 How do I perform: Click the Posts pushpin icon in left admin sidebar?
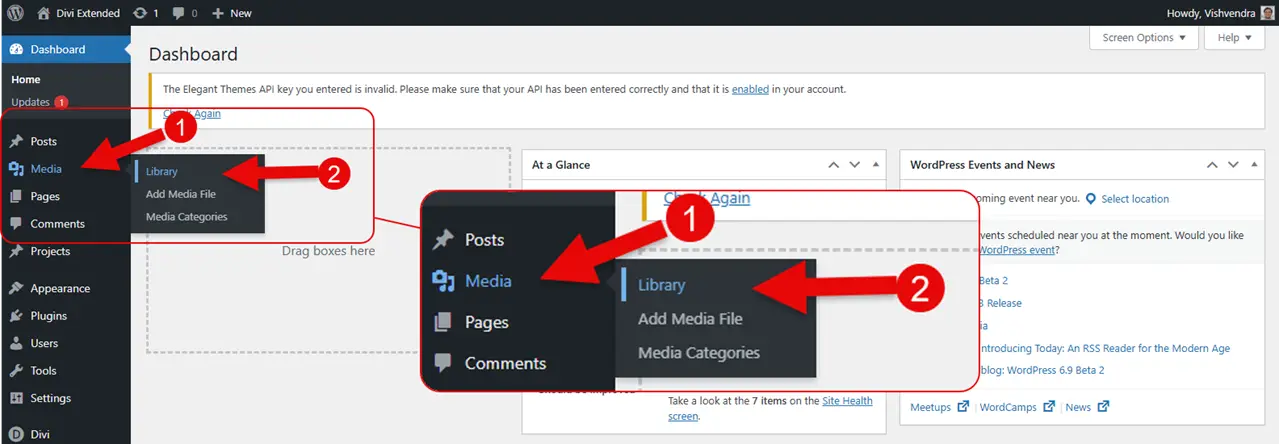tap(16, 142)
